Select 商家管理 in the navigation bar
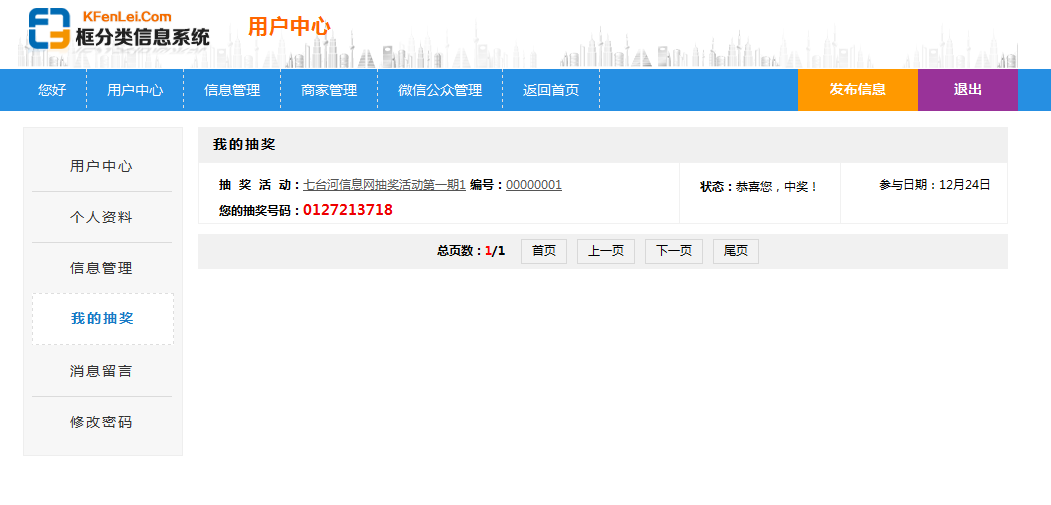The width and height of the screenshot is (1051, 505). point(329,90)
